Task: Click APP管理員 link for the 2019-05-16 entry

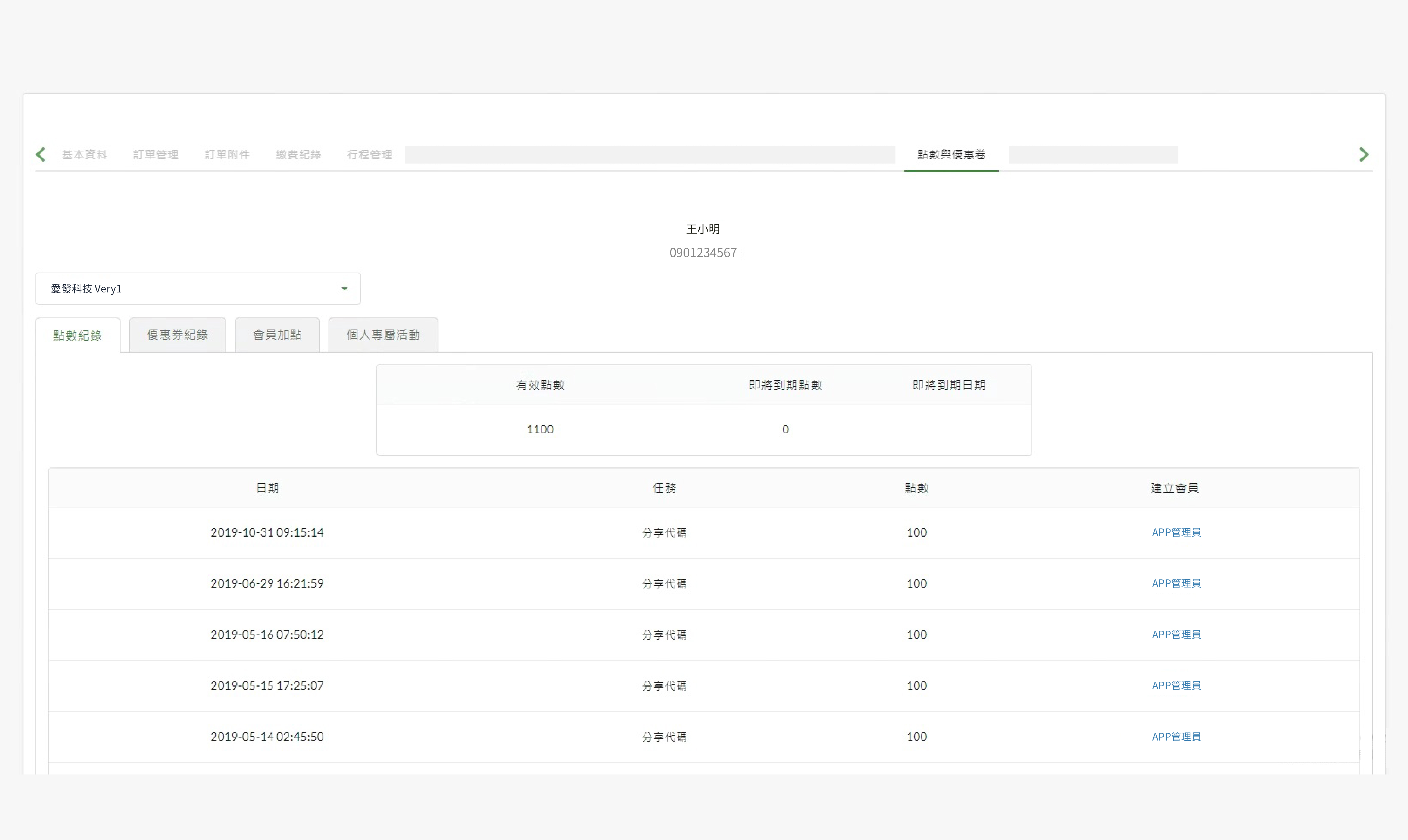Action: 1177,634
